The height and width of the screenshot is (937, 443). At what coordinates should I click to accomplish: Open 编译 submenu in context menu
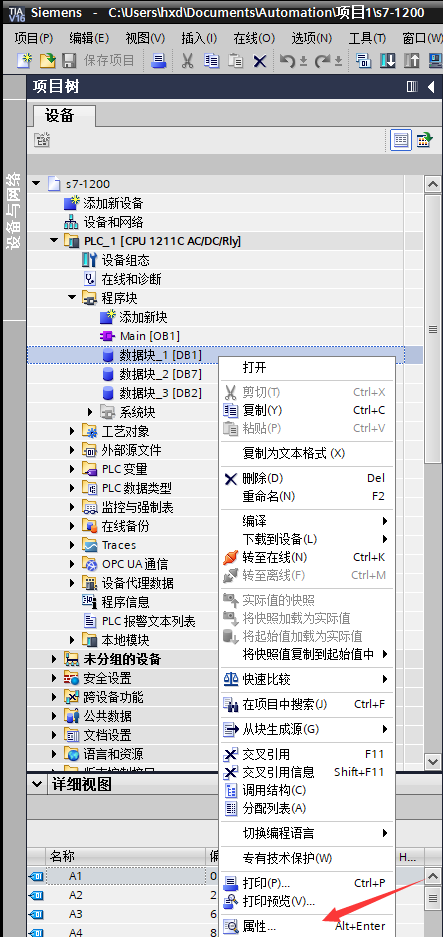(307, 521)
